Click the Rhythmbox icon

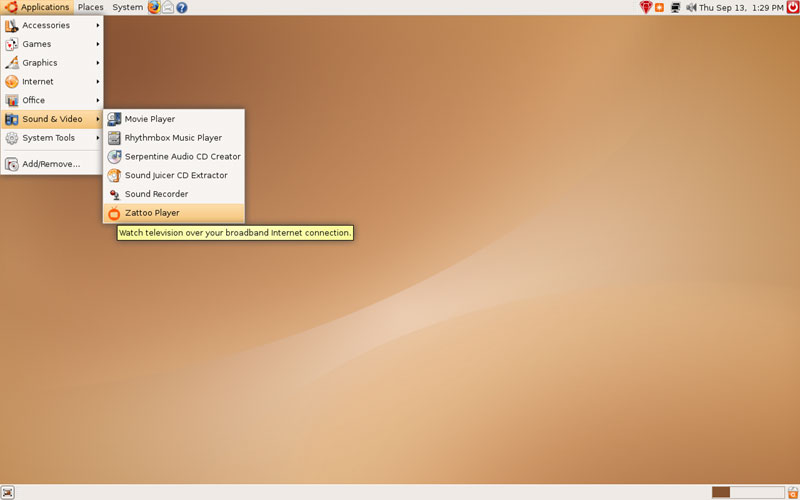pos(114,138)
